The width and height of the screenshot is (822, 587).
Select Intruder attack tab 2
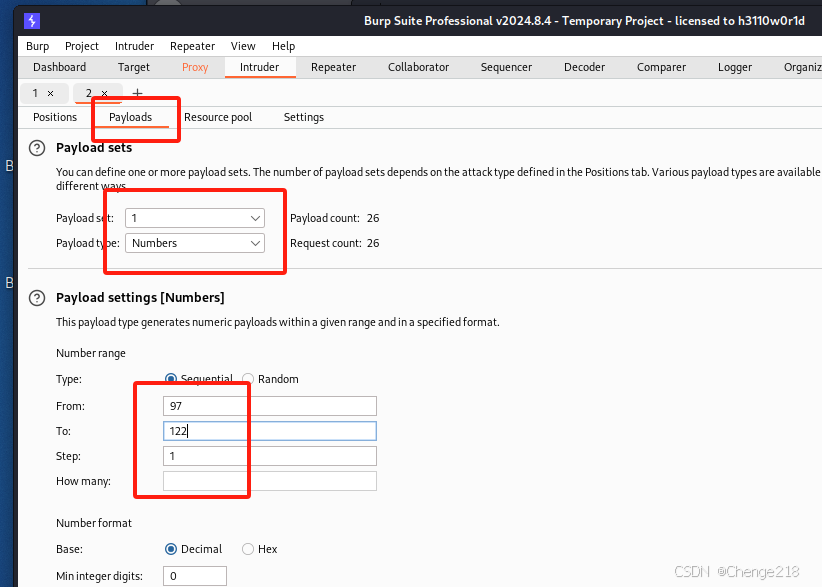pyautogui.click(x=89, y=93)
